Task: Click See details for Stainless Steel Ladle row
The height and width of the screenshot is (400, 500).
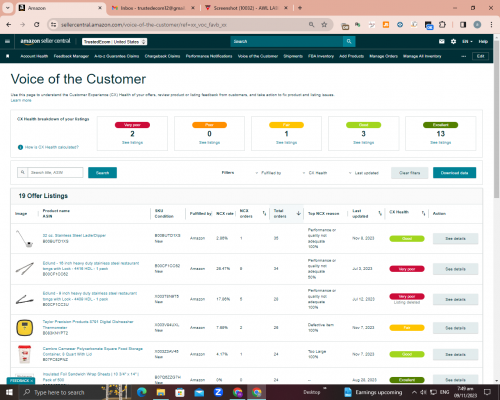Action: tap(455, 239)
